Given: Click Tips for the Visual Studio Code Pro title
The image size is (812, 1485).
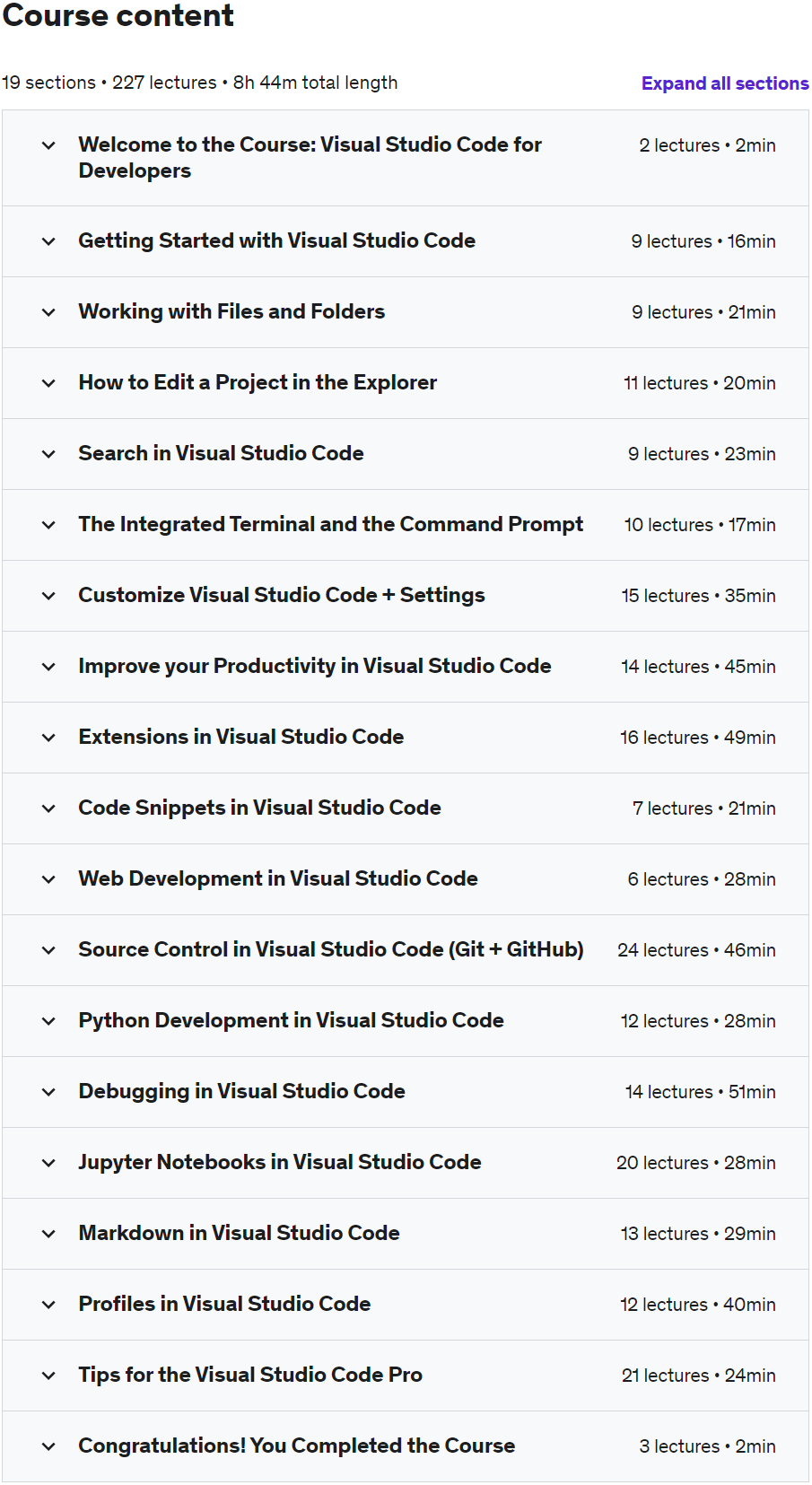Looking at the screenshot, I should pyautogui.click(x=250, y=1375).
